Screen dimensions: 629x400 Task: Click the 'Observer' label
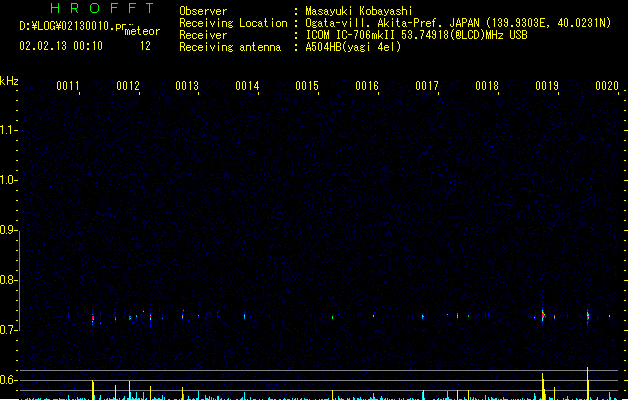click(203, 11)
